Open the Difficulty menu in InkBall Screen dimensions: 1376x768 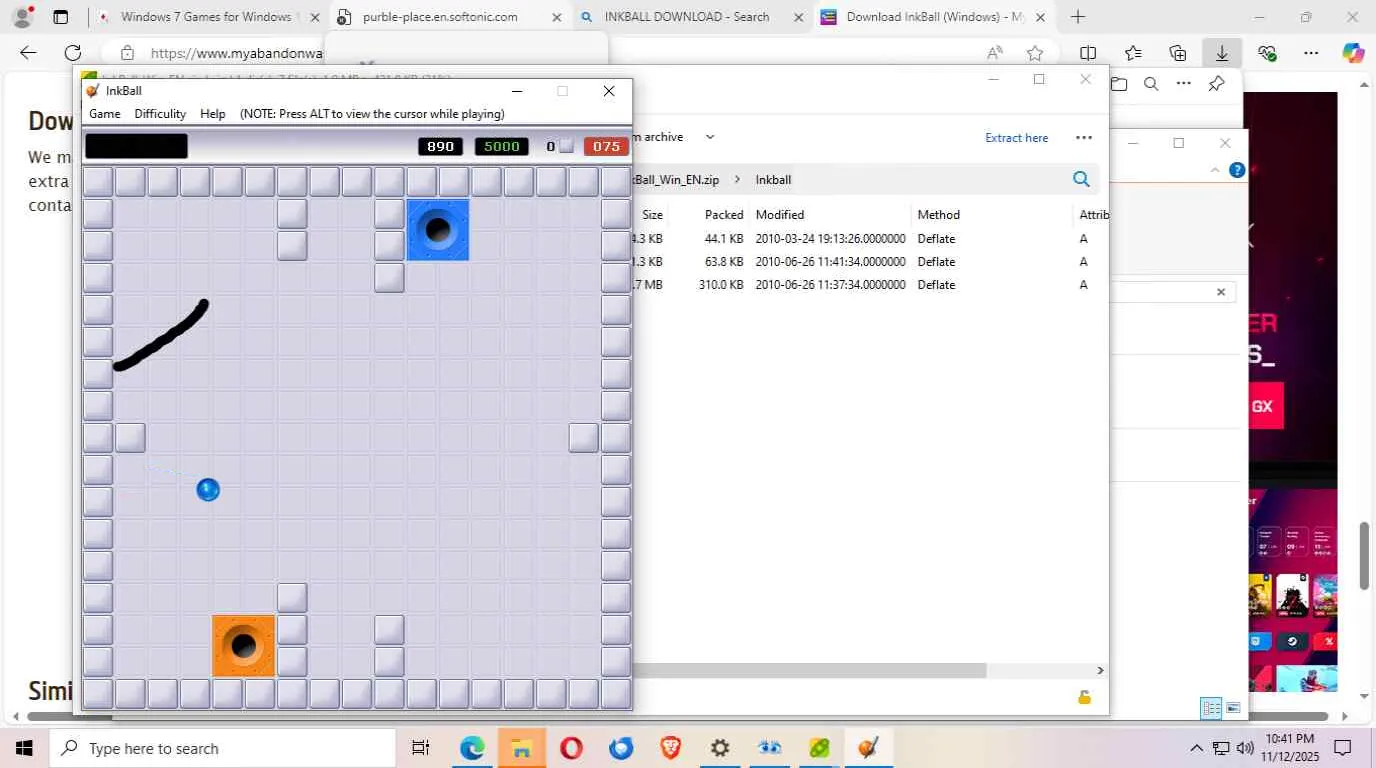[x=160, y=114]
